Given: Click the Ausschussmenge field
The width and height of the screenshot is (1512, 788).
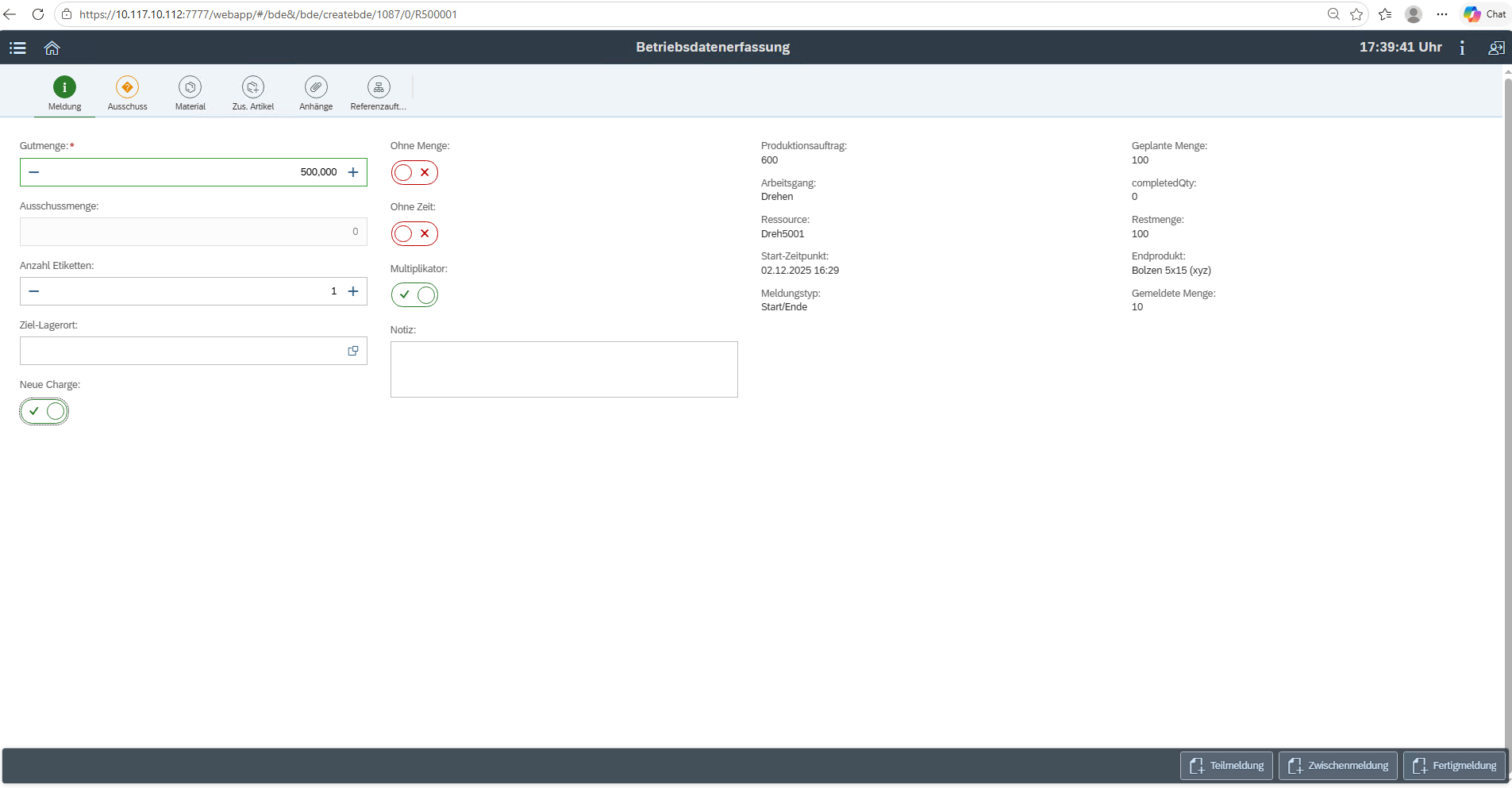Looking at the screenshot, I should pos(194,232).
